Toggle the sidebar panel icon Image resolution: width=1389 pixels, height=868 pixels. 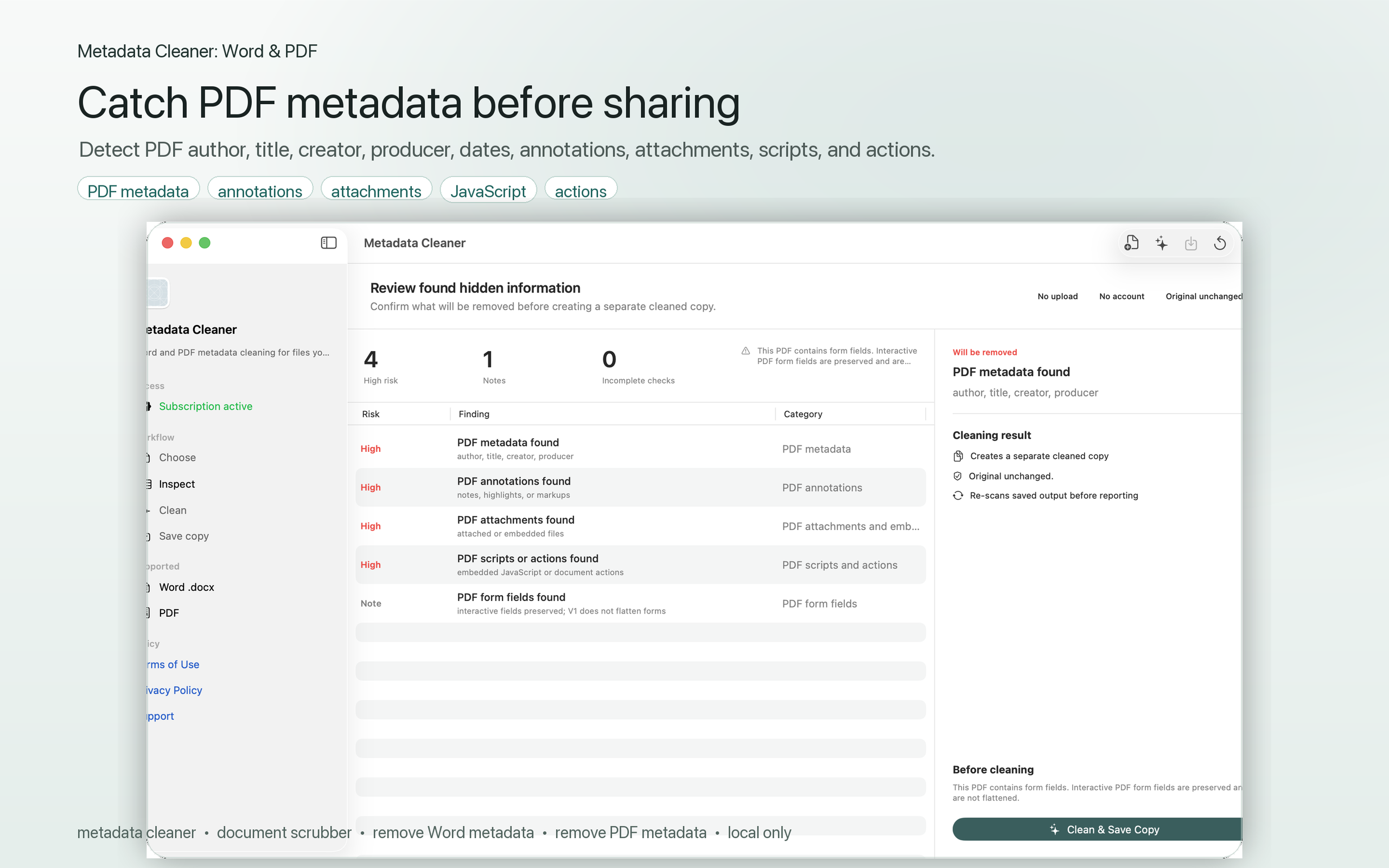coord(328,243)
